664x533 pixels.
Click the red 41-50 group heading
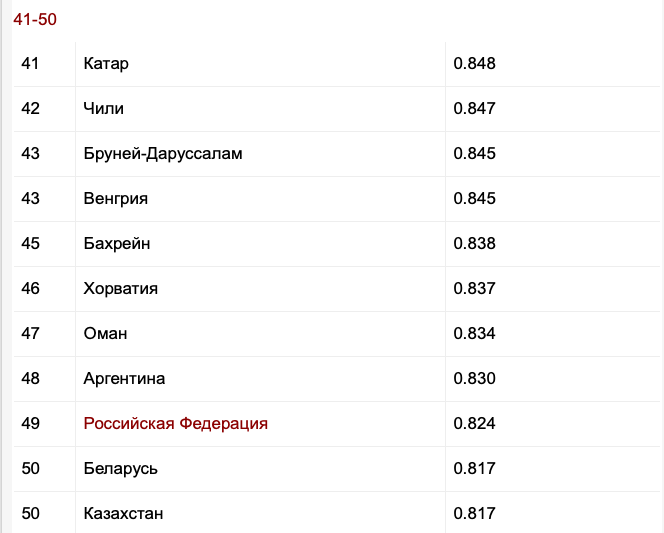pyautogui.click(x=35, y=20)
